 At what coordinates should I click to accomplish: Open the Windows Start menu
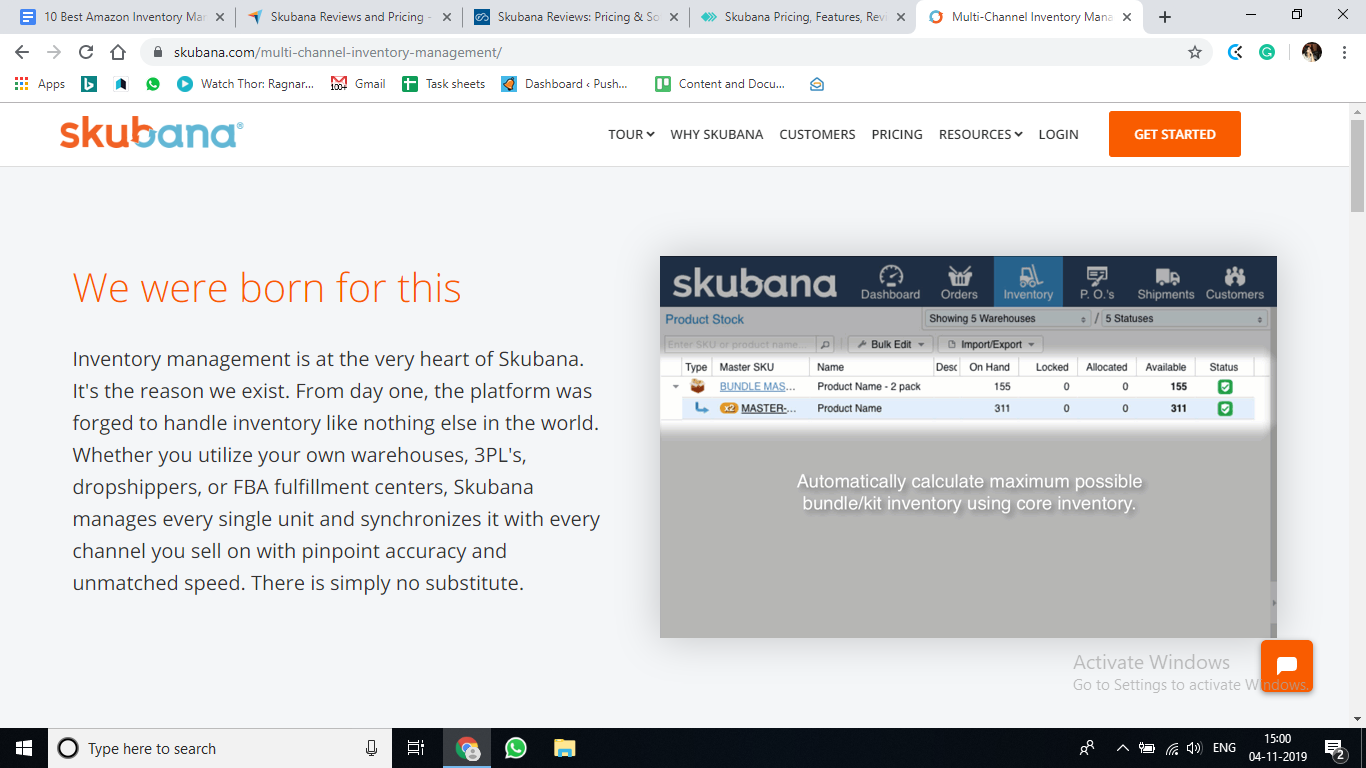point(24,748)
